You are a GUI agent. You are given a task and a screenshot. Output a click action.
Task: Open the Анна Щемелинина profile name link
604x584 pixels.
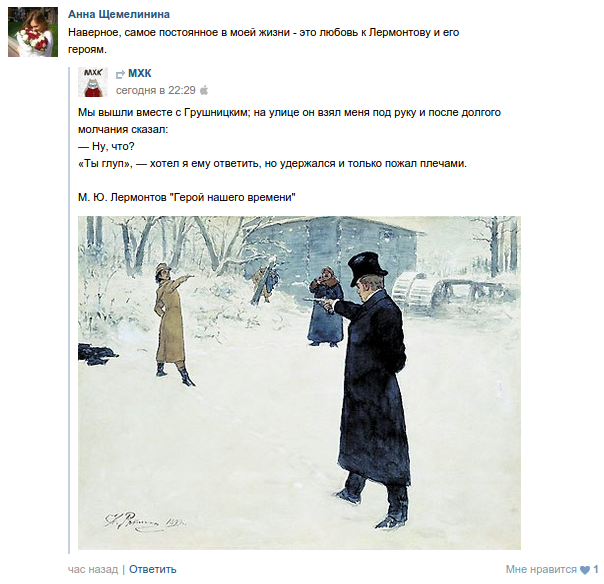click(x=119, y=14)
